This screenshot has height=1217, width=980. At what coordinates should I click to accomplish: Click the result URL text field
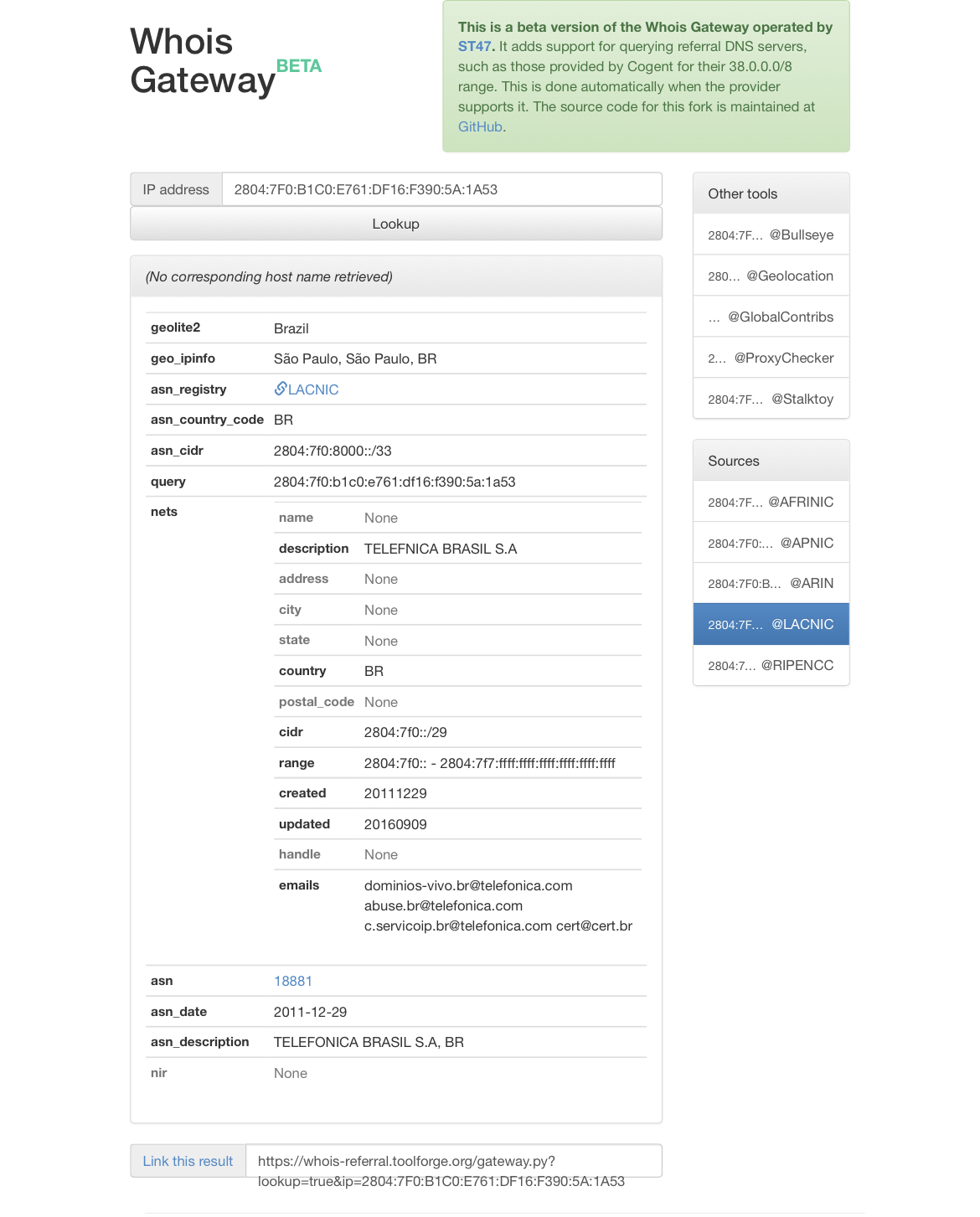[454, 1161]
